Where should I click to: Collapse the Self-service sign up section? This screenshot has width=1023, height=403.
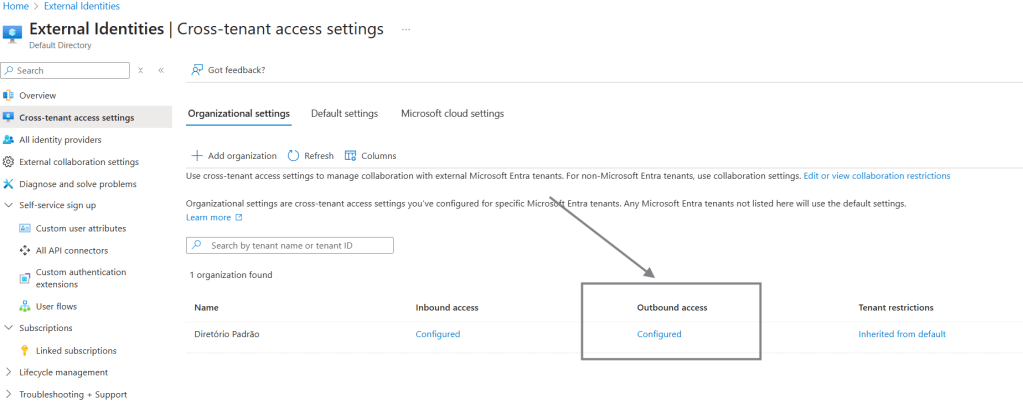(9, 205)
